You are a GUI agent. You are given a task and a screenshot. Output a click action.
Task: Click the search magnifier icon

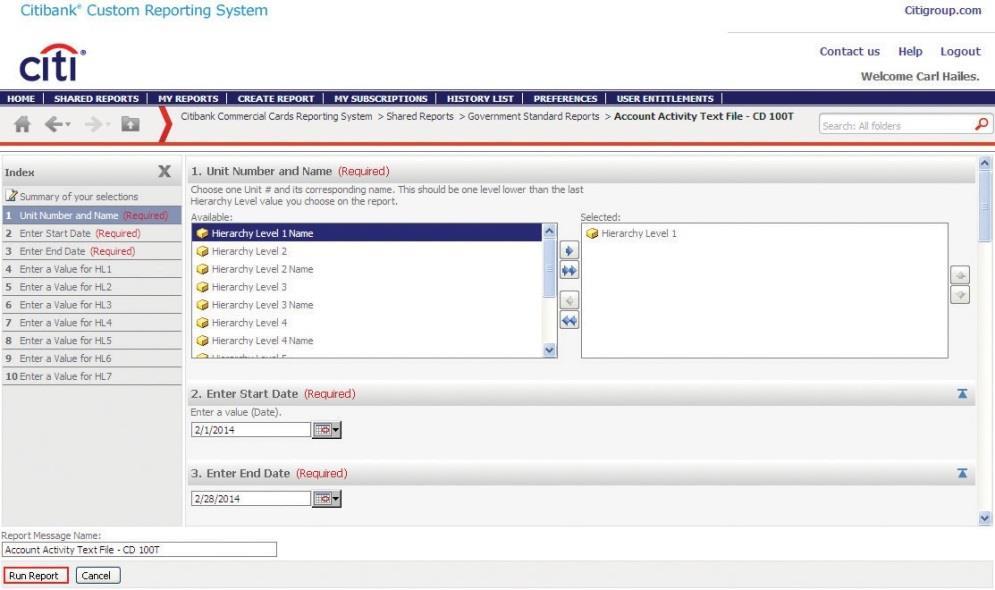click(982, 124)
